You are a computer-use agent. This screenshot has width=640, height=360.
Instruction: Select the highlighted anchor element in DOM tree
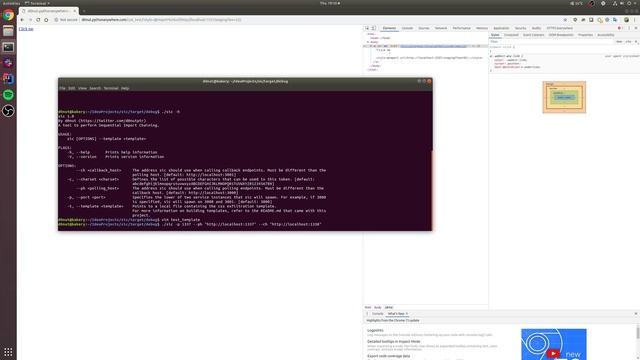tap(425, 46)
